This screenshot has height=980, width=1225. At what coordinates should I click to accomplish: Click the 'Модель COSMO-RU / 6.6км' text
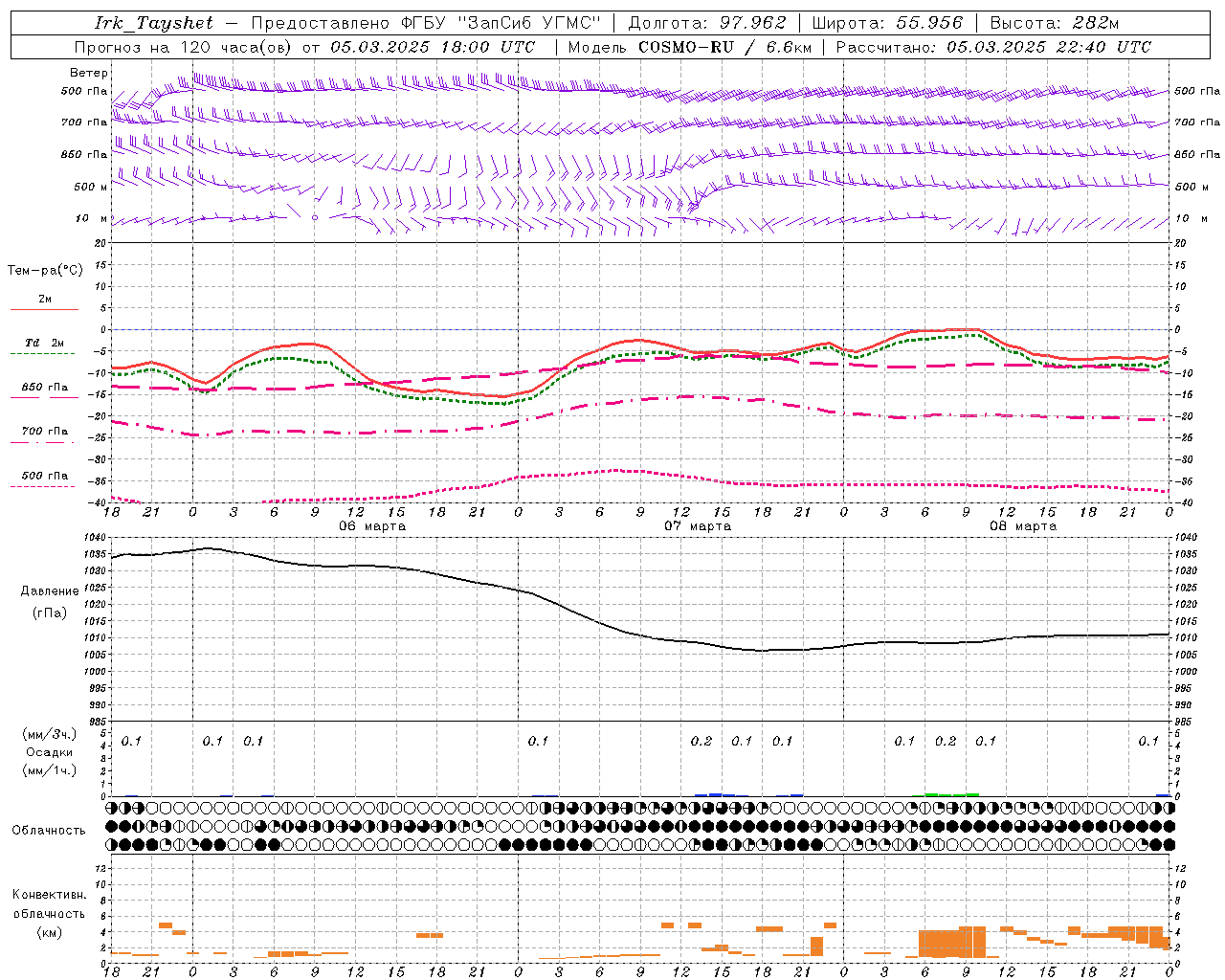click(x=689, y=47)
